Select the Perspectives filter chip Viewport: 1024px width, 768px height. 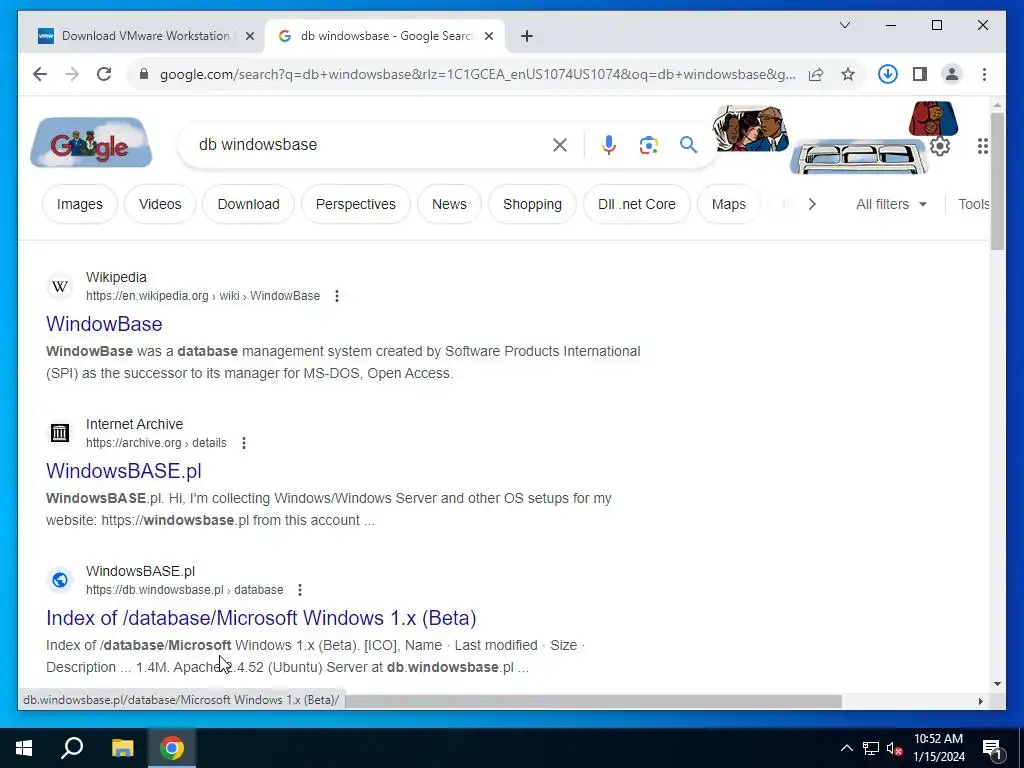[x=356, y=204]
